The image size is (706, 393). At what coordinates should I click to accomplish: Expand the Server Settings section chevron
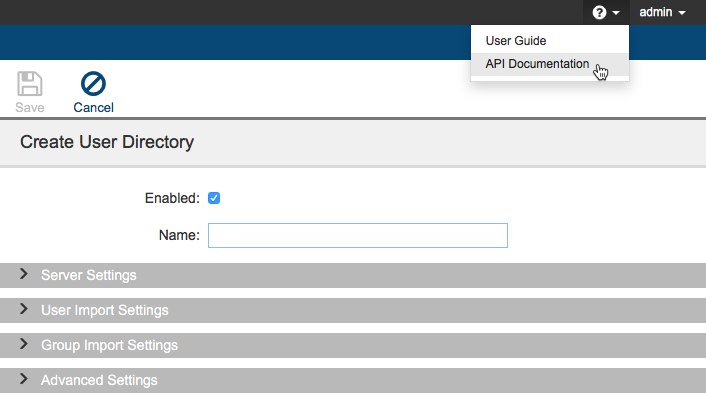click(x=24, y=274)
